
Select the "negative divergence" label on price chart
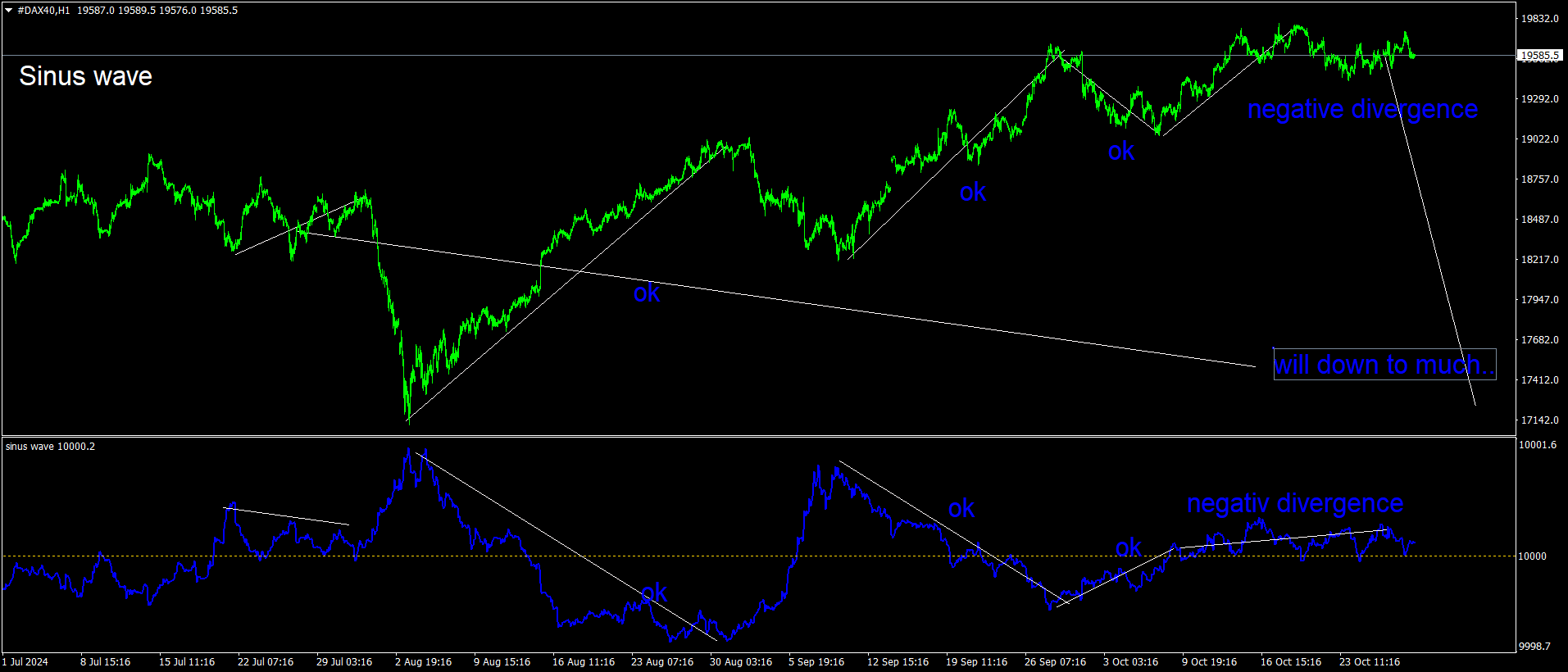tap(1362, 109)
